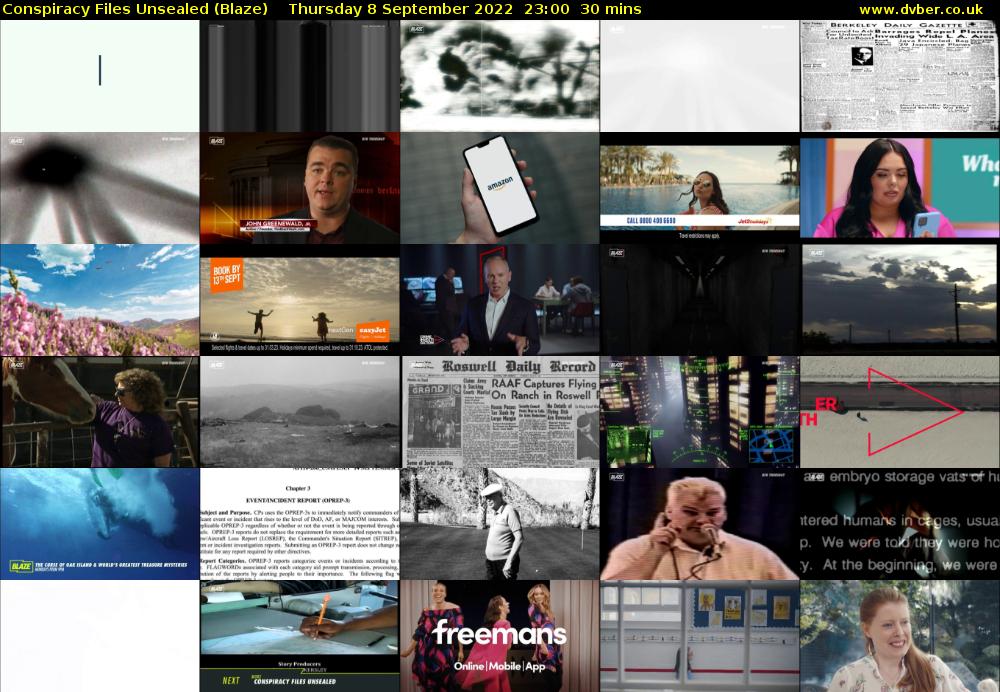Select the woman with horse thumbnail

click(99, 412)
